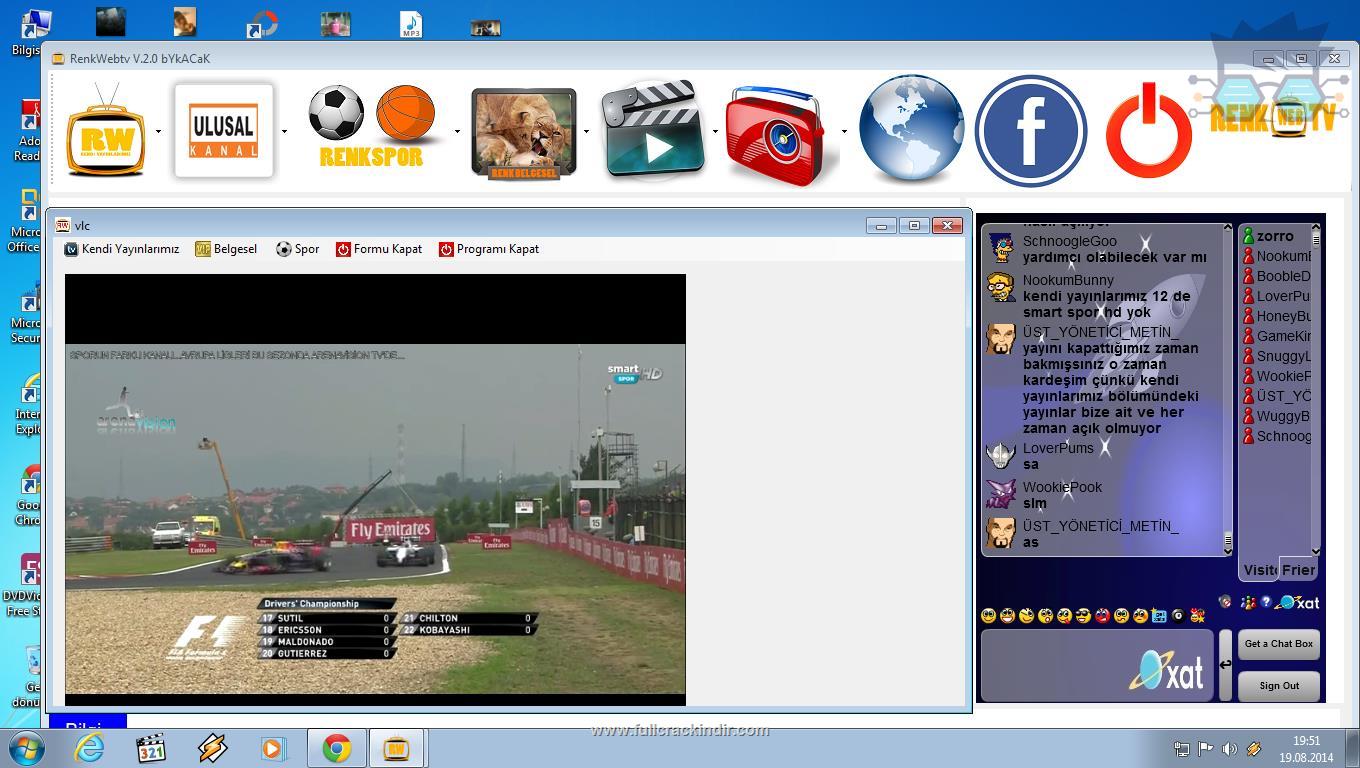Switch to the Friends tab in chat
Image resolution: width=1360 pixels, height=768 pixels.
tap(1298, 570)
